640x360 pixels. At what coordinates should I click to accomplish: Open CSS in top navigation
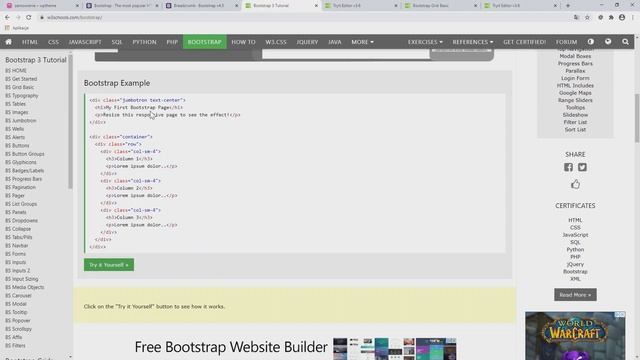(x=53, y=42)
